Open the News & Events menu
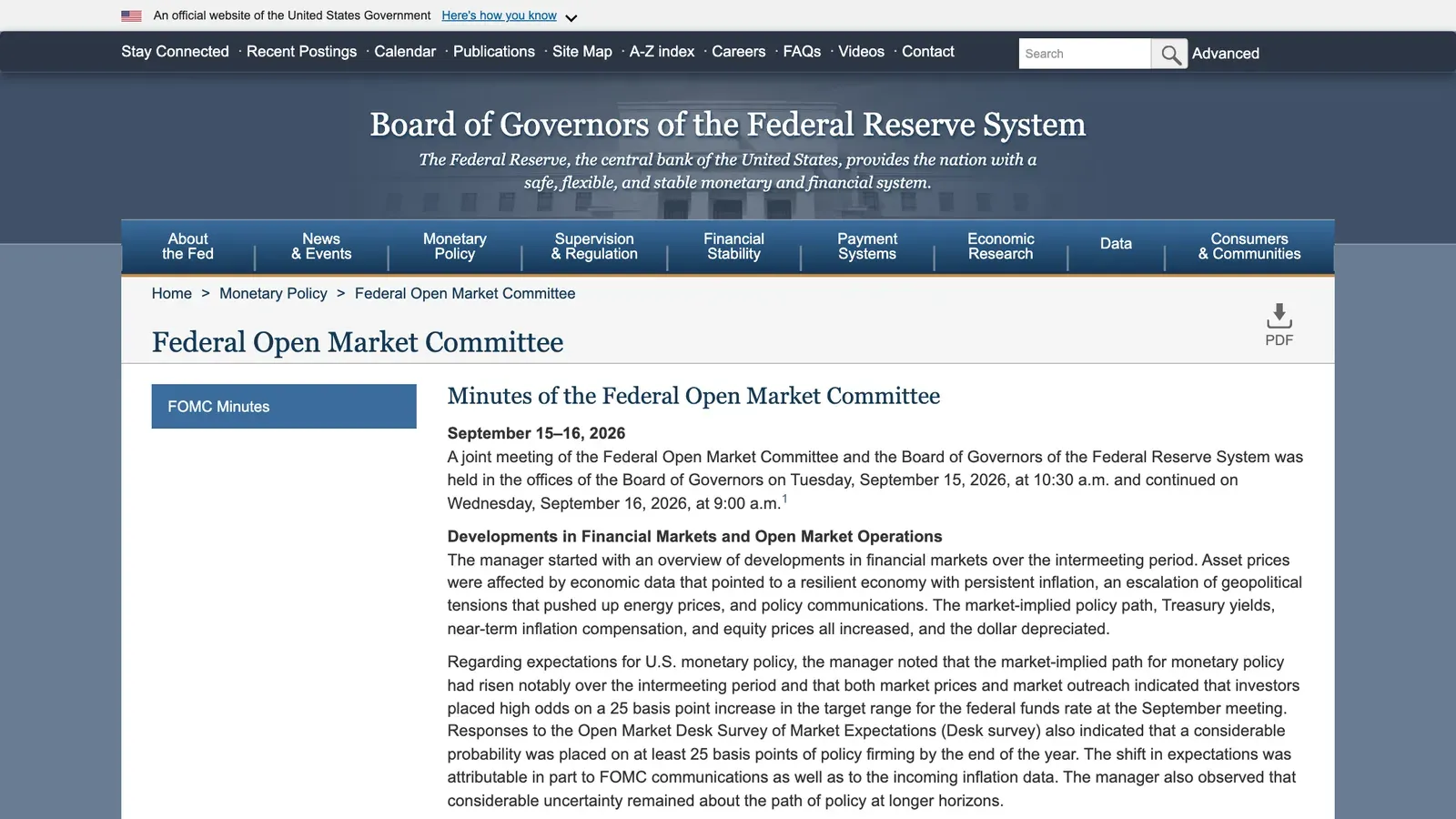This screenshot has width=1456, height=819. (x=321, y=247)
